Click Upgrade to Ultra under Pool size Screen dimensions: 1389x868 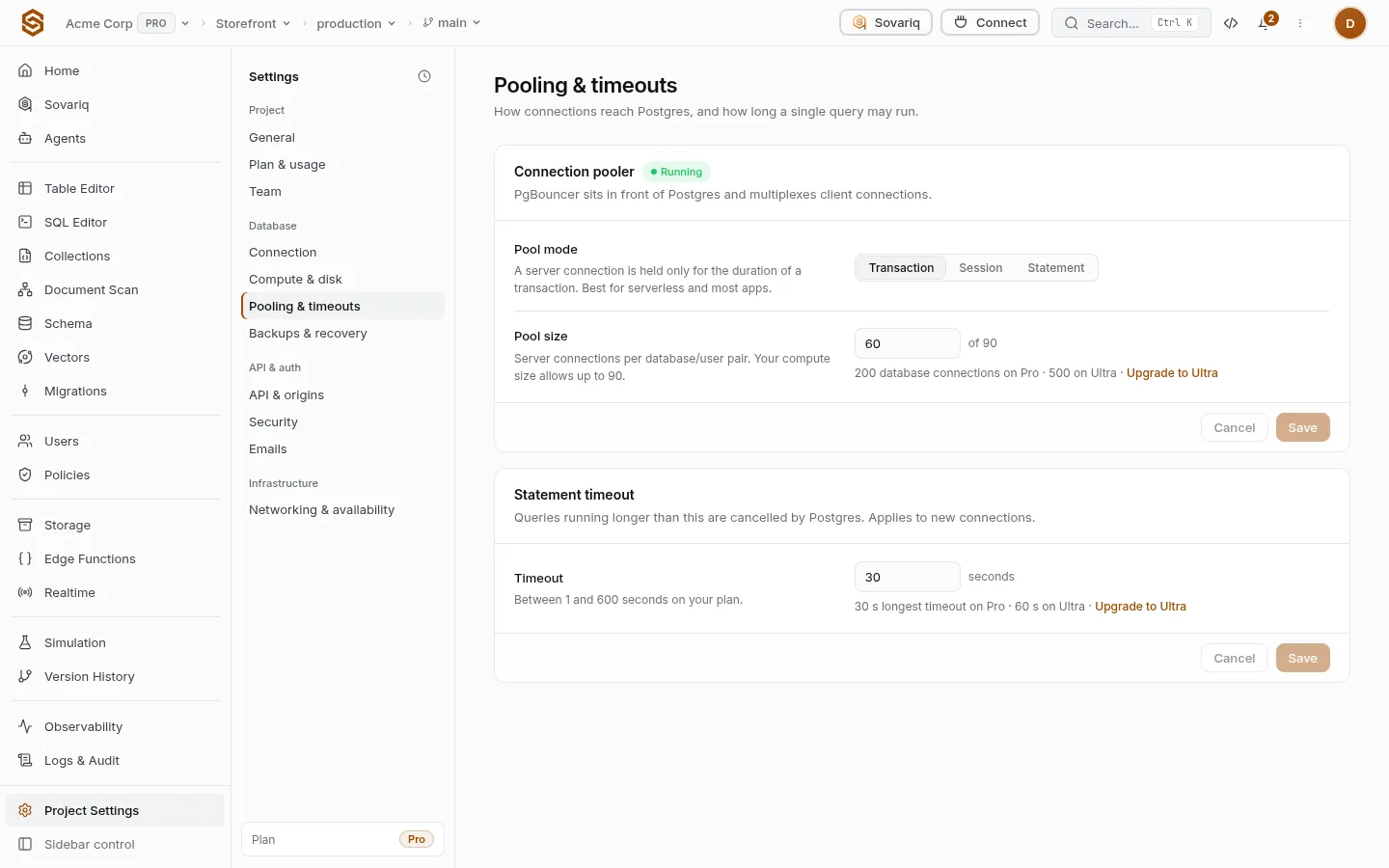tap(1172, 373)
